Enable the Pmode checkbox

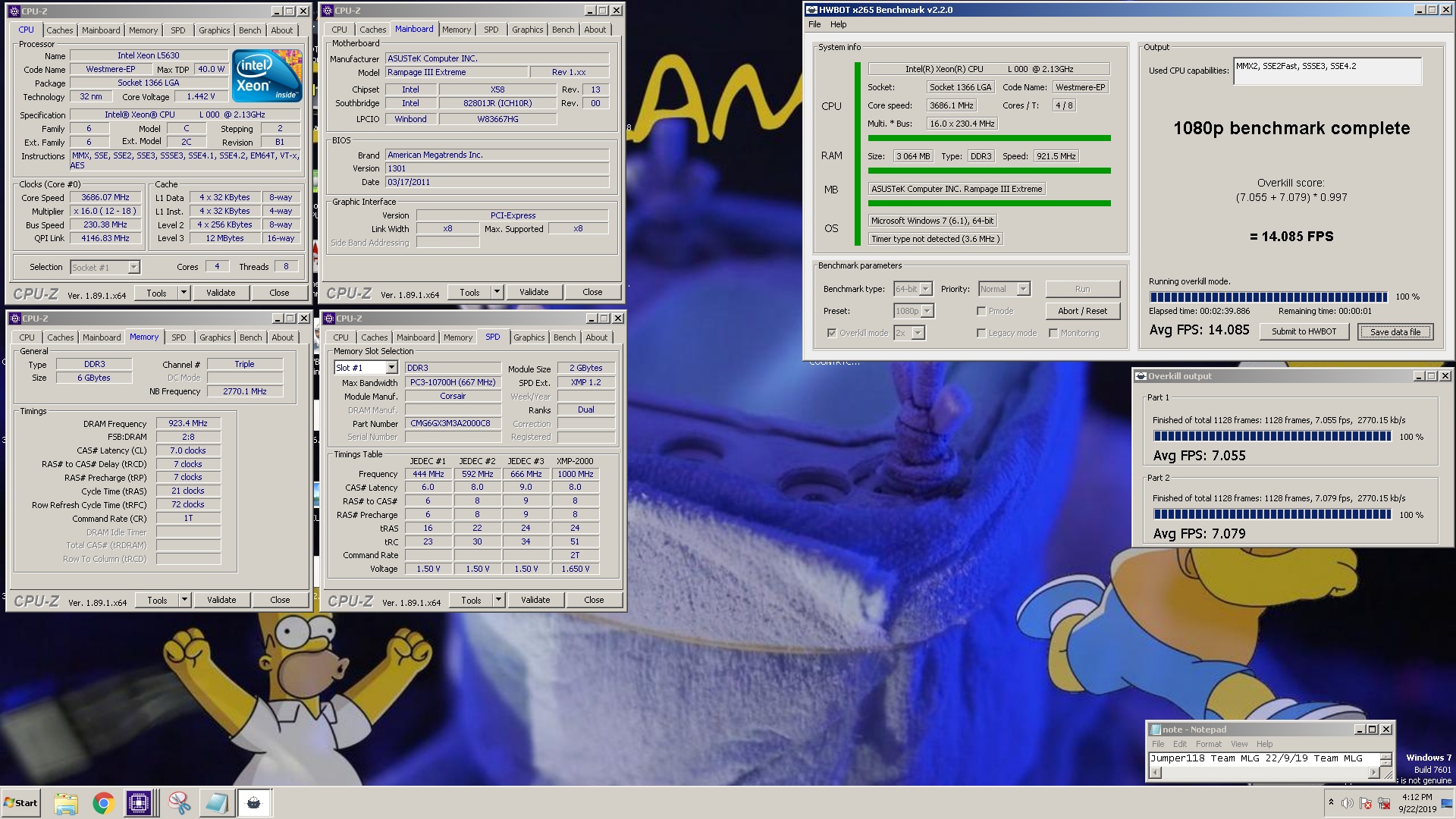pos(981,311)
